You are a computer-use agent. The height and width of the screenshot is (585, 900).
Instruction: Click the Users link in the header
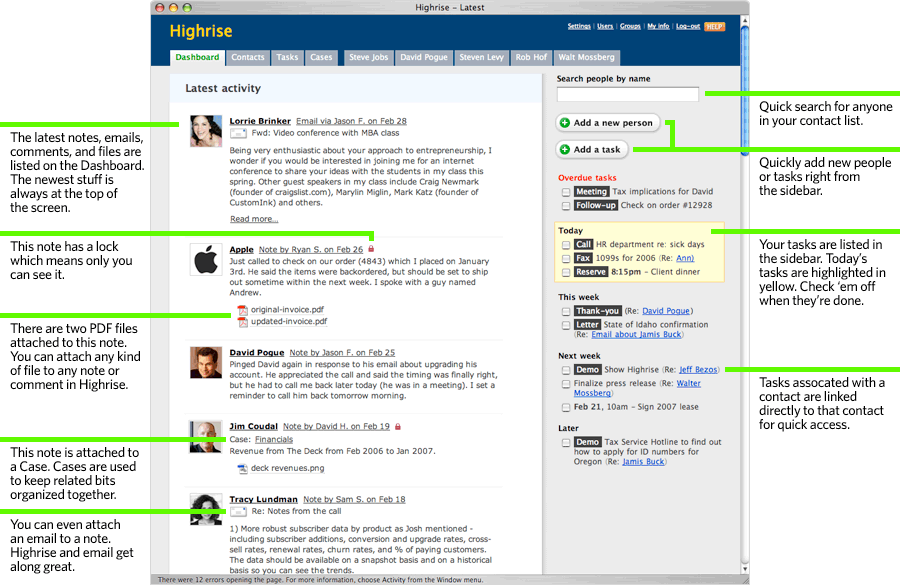[605, 26]
